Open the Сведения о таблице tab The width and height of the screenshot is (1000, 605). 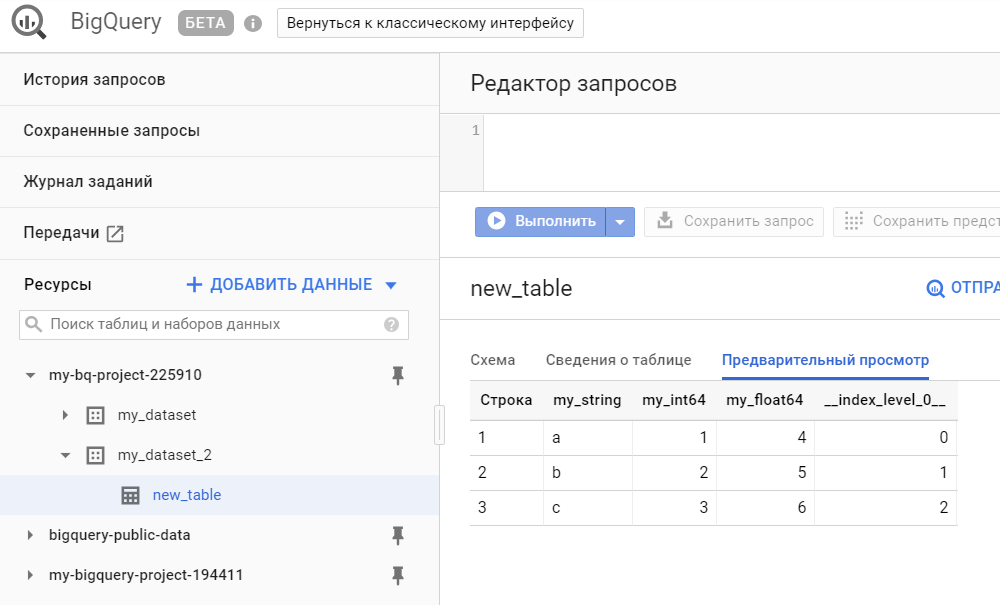pyautogui.click(x=618, y=360)
